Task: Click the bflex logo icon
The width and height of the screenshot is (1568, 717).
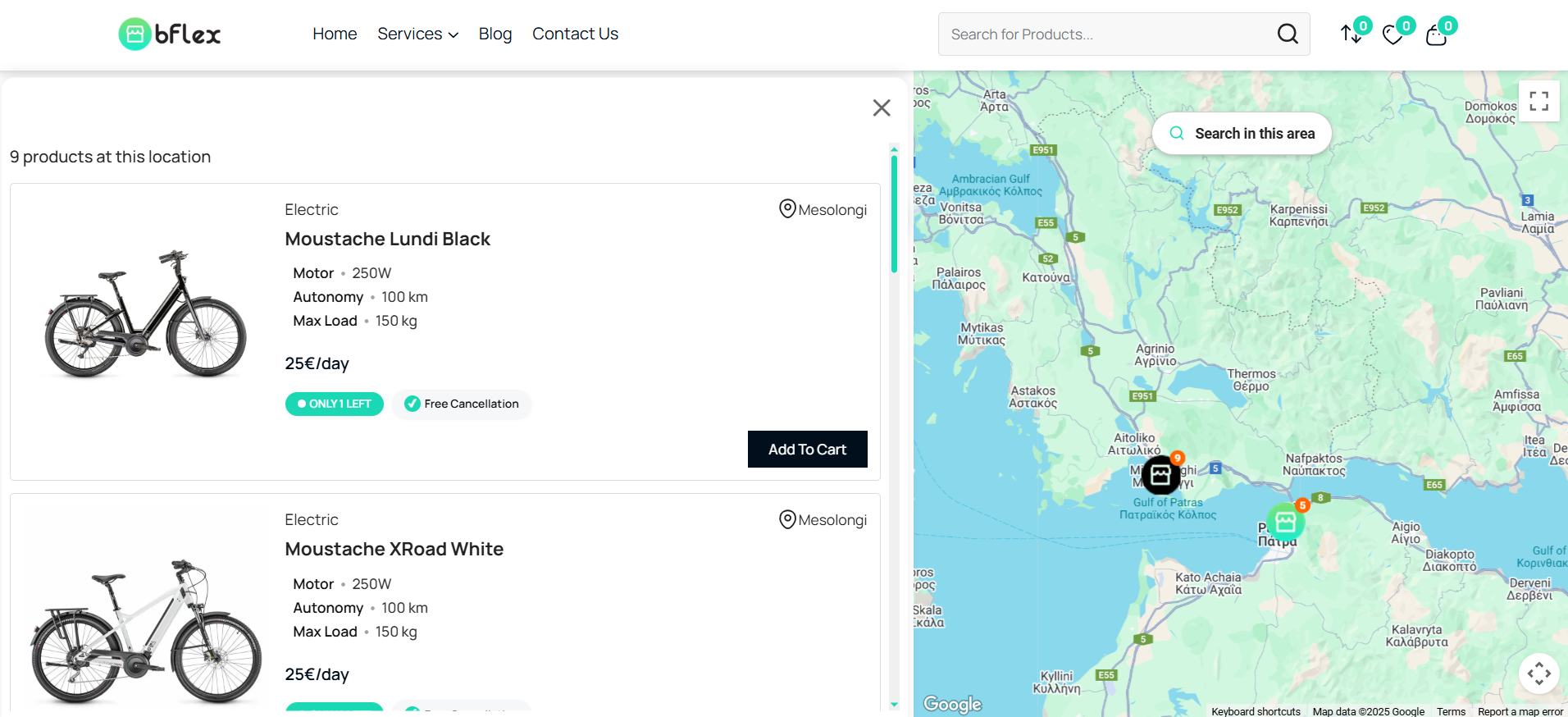Action: 135,34
